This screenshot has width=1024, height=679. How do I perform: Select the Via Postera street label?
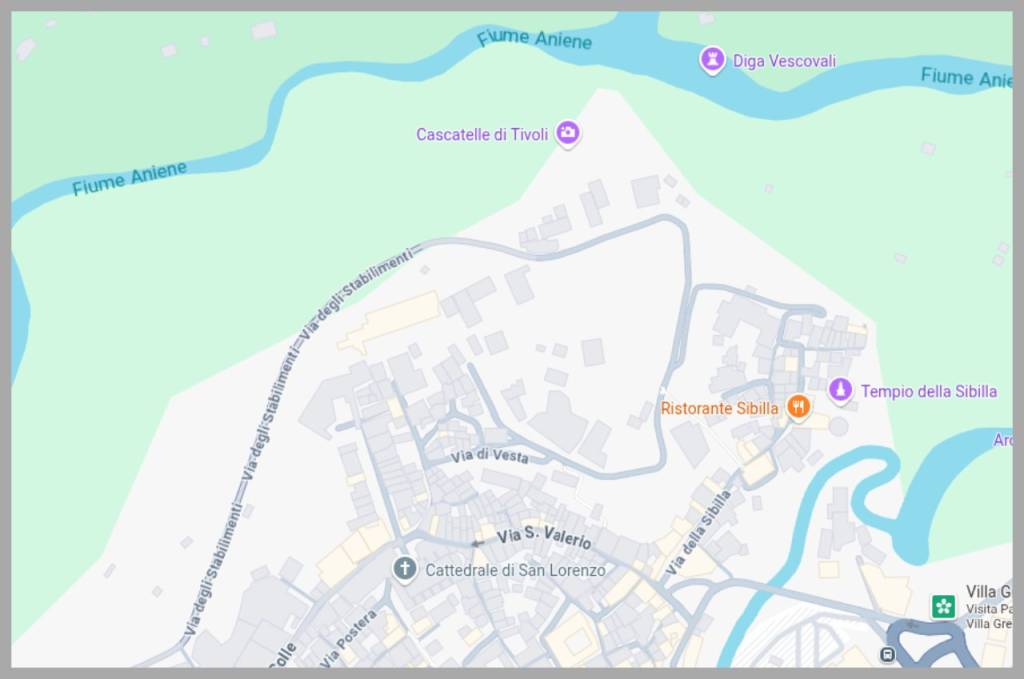click(349, 638)
